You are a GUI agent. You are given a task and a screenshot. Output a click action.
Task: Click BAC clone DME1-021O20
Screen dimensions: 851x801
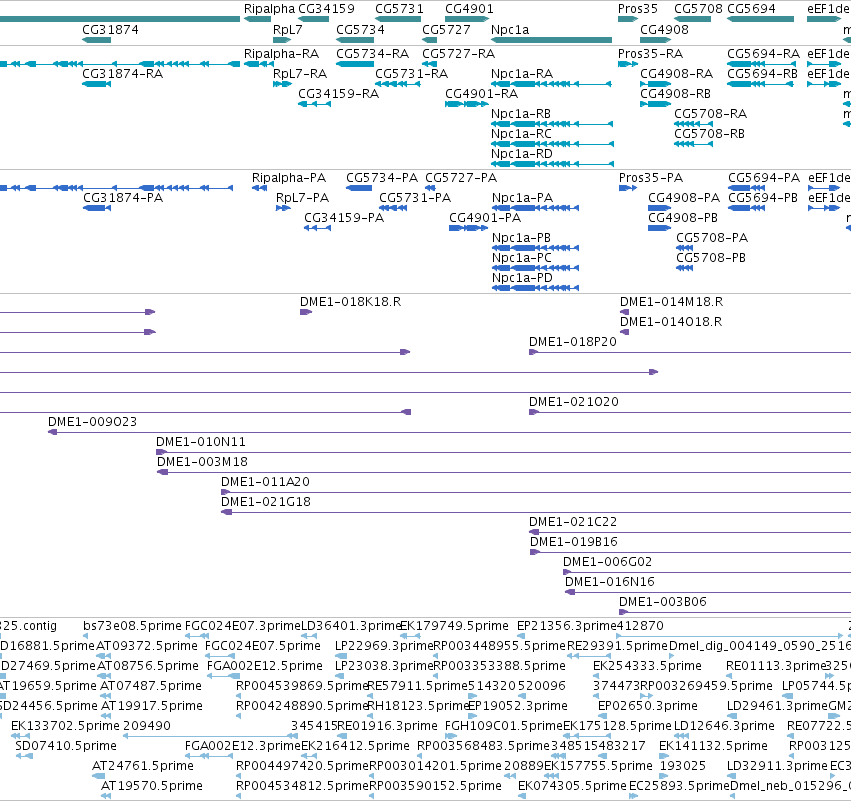[690, 412]
